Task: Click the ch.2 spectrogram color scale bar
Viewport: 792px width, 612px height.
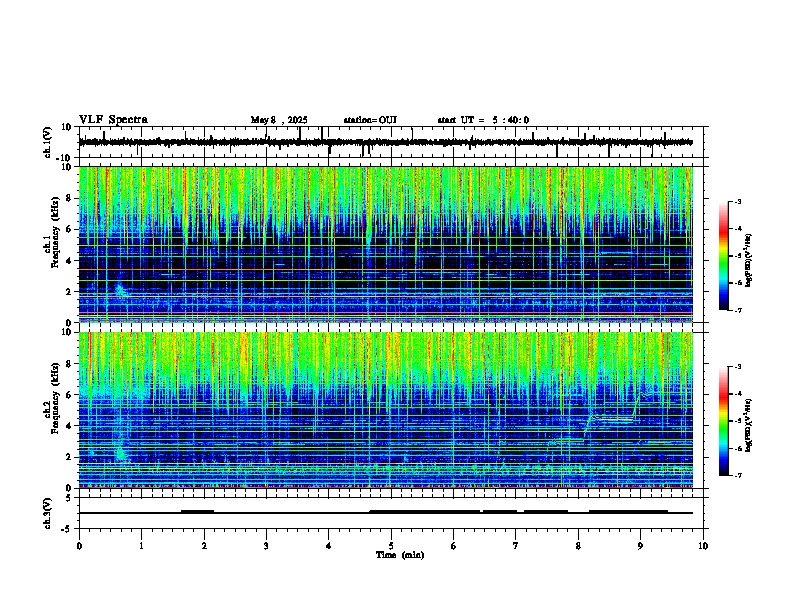Action: click(x=724, y=421)
